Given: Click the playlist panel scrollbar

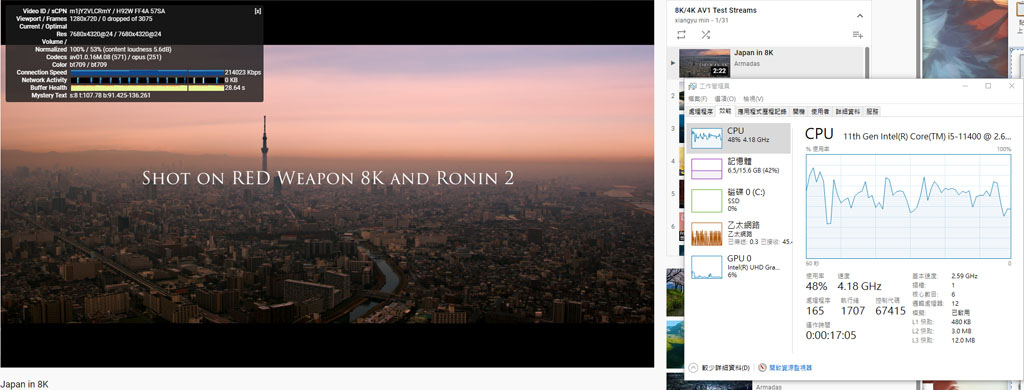Looking at the screenshot, I should click(x=867, y=62).
